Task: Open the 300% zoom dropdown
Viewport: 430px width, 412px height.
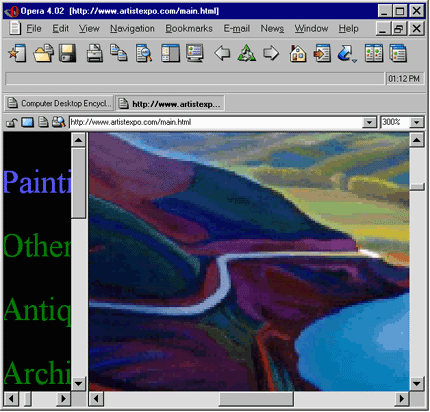Action: (416, 122)
